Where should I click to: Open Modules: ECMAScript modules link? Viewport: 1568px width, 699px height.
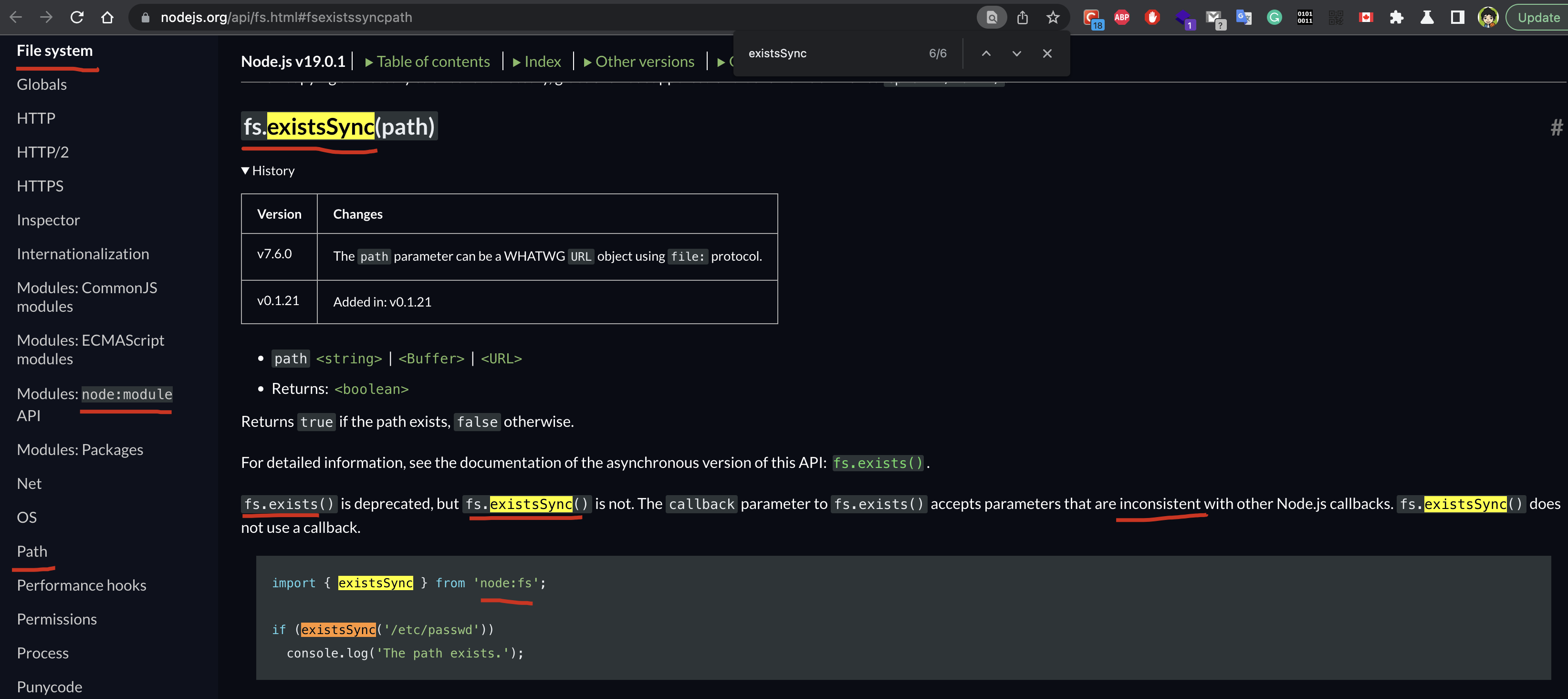click(91, 349)
